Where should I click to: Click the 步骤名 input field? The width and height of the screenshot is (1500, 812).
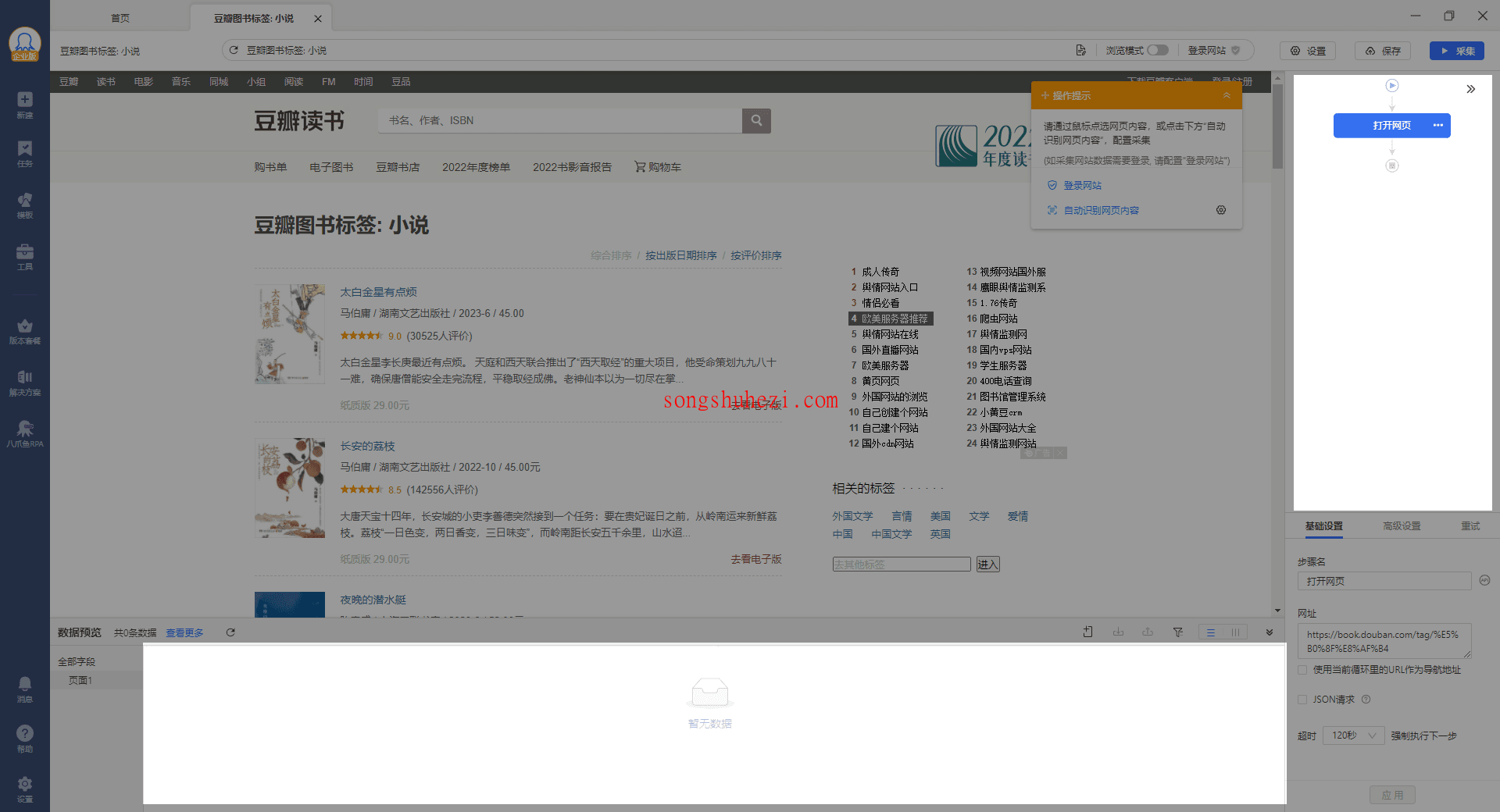[x=1384, y=581]
